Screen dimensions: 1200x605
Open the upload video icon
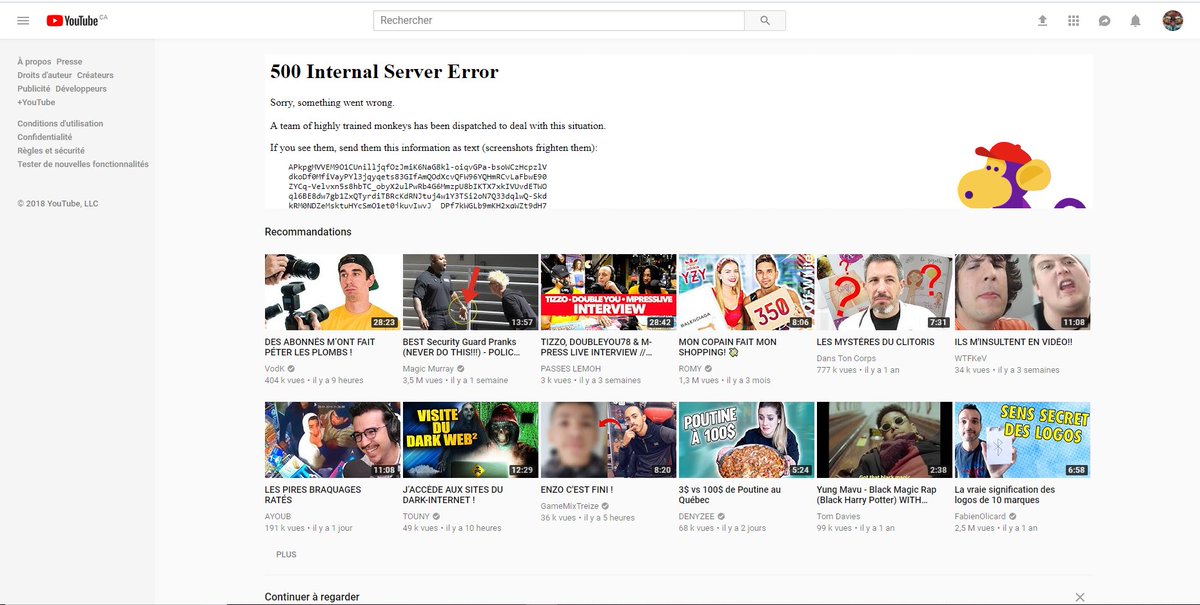point(1042,20)
